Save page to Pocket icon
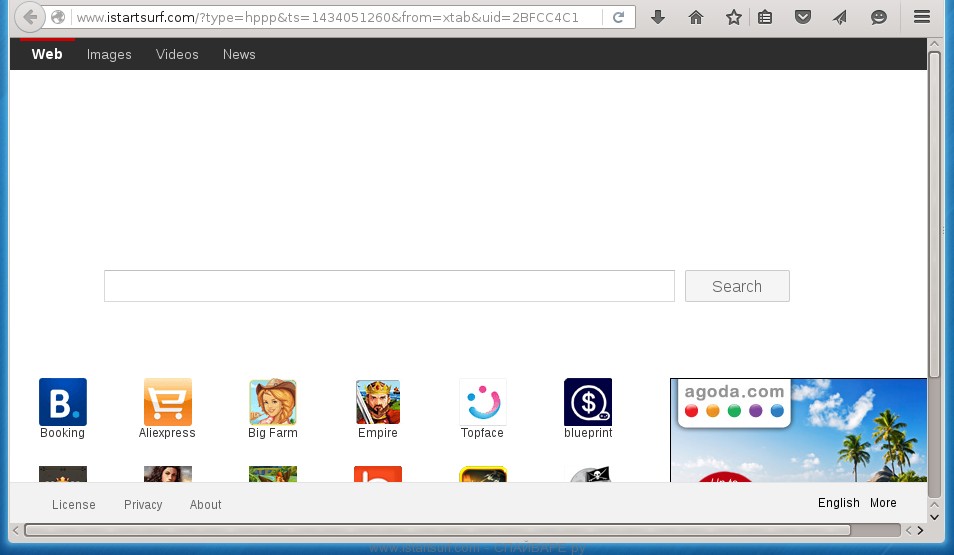Screen dimensions: 954x555 tap(803, 17)
